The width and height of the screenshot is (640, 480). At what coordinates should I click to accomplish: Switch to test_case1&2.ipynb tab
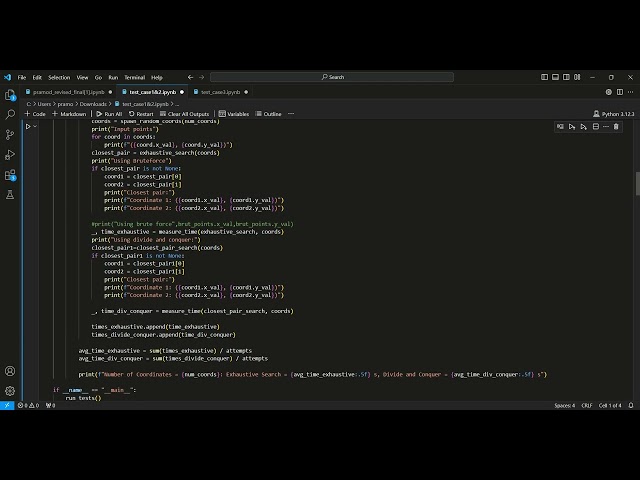pos(153,92)
